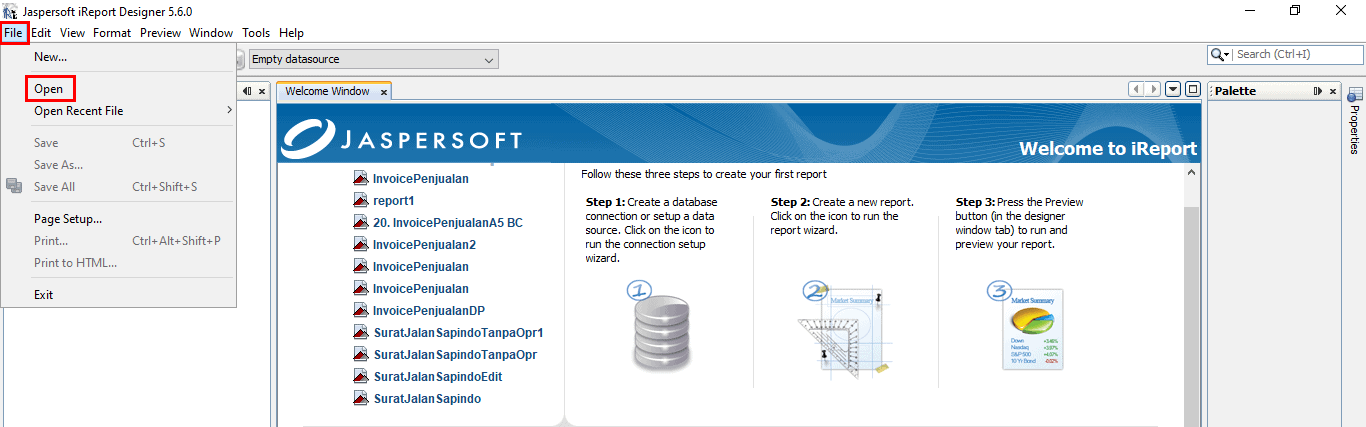This screenshot has height=427, width=1366.
Task: Open the View menu
Action: (72, 33)
